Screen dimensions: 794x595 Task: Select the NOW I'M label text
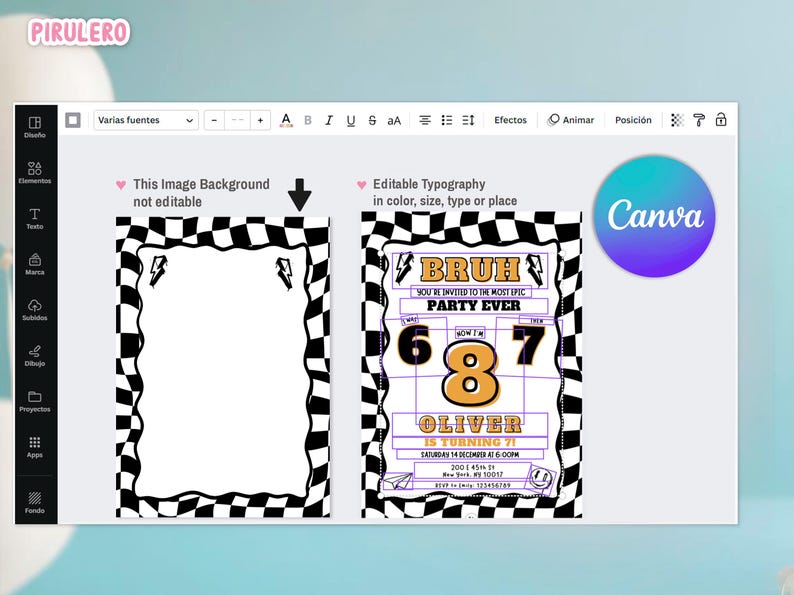coord(470,333)
